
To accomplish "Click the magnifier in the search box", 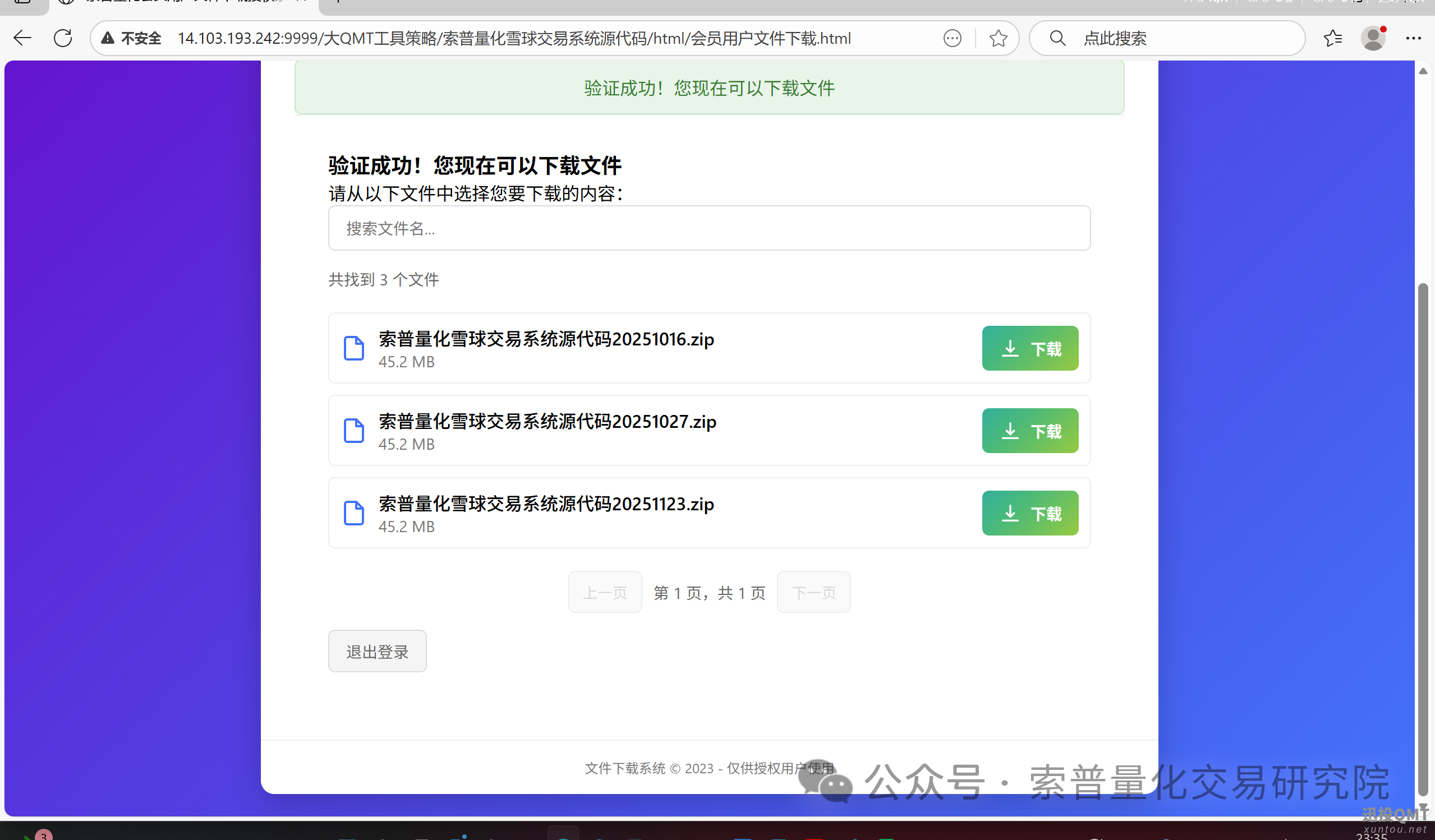I will click(x=1057, y=38).
